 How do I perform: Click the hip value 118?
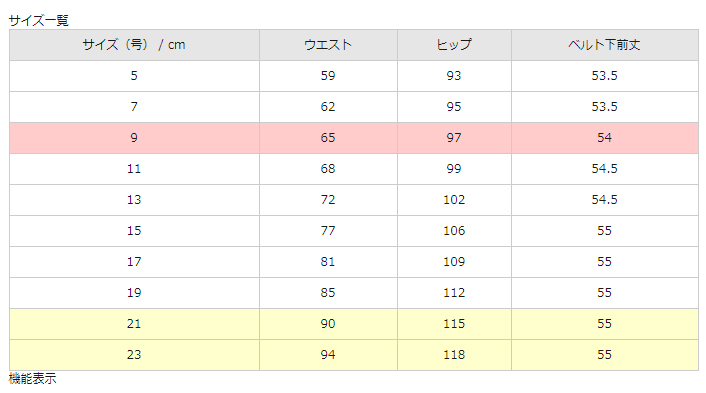454,355
